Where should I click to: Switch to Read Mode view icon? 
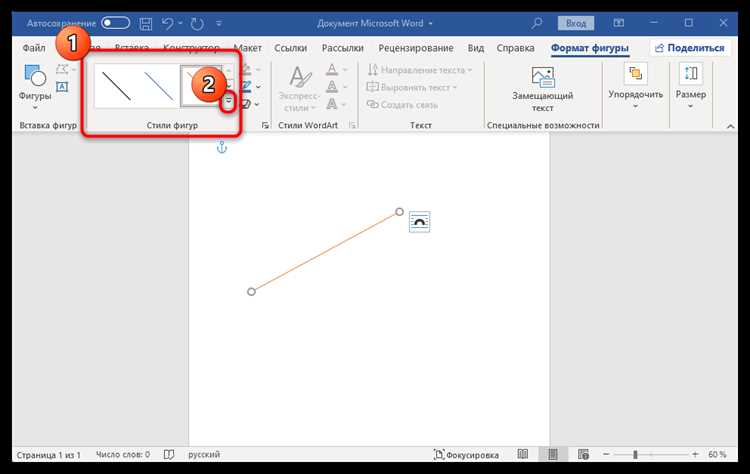(523, 454)
